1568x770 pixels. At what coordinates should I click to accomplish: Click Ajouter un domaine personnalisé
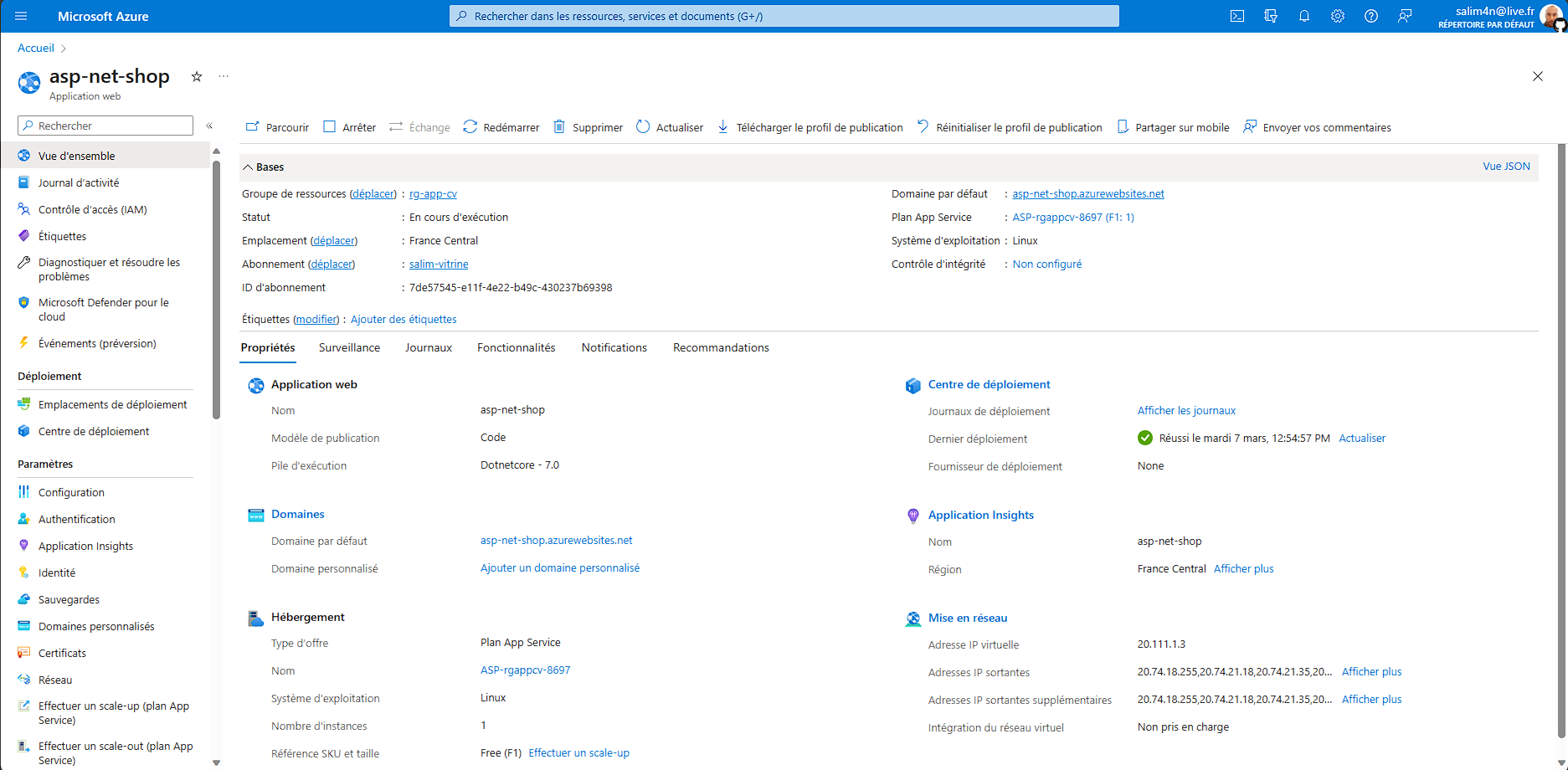click(560, 567)
